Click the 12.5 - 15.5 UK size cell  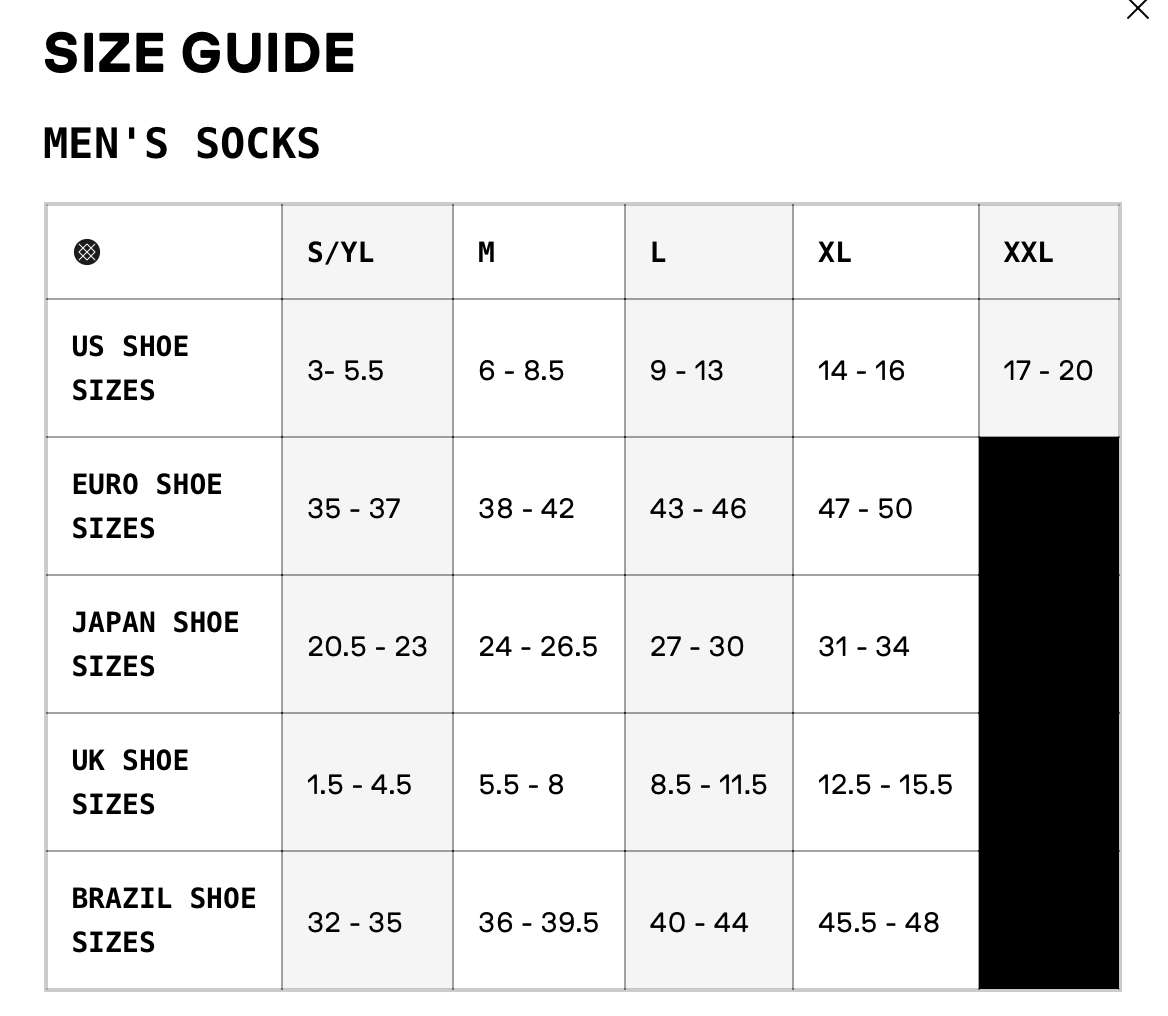(885, 785)
